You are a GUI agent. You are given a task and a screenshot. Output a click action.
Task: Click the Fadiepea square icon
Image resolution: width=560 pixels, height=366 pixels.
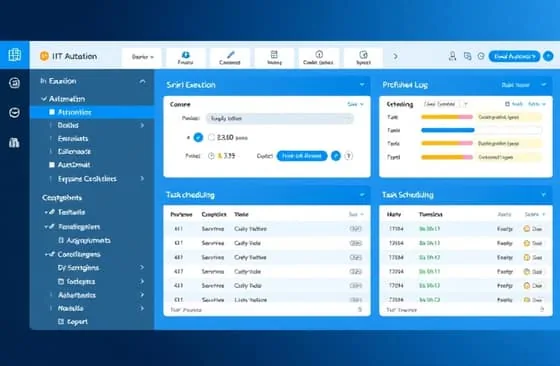click(61, 281)
